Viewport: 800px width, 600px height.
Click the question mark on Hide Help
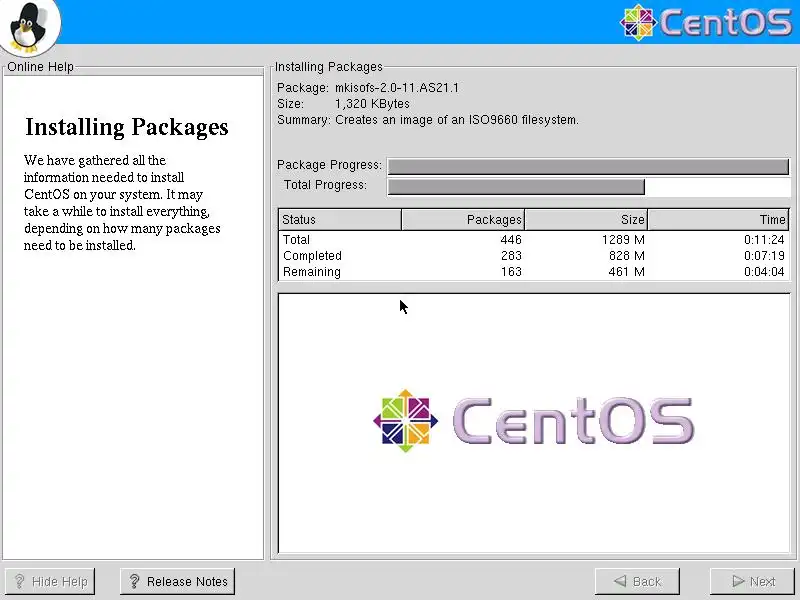click(x=19, y=581)
